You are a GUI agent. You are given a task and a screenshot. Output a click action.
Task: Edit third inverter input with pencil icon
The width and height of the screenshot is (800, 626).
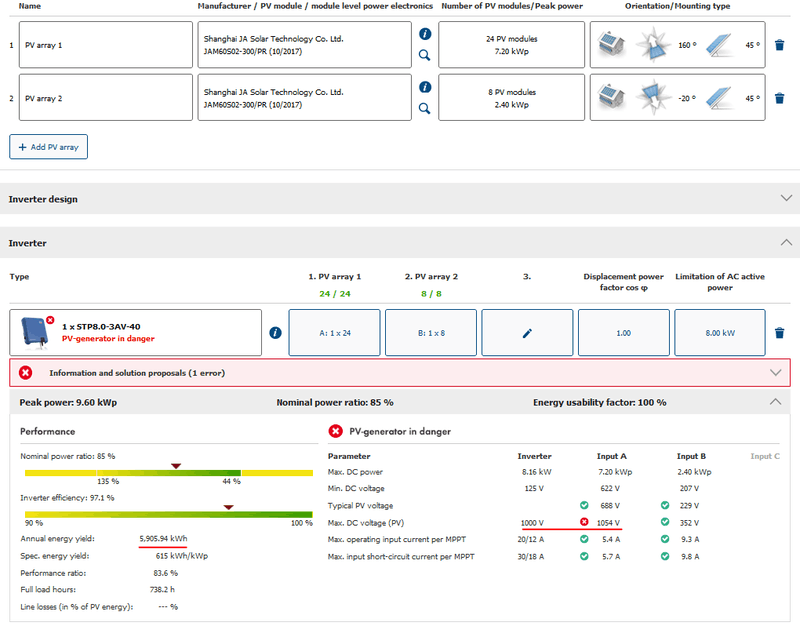pos(527,333)
